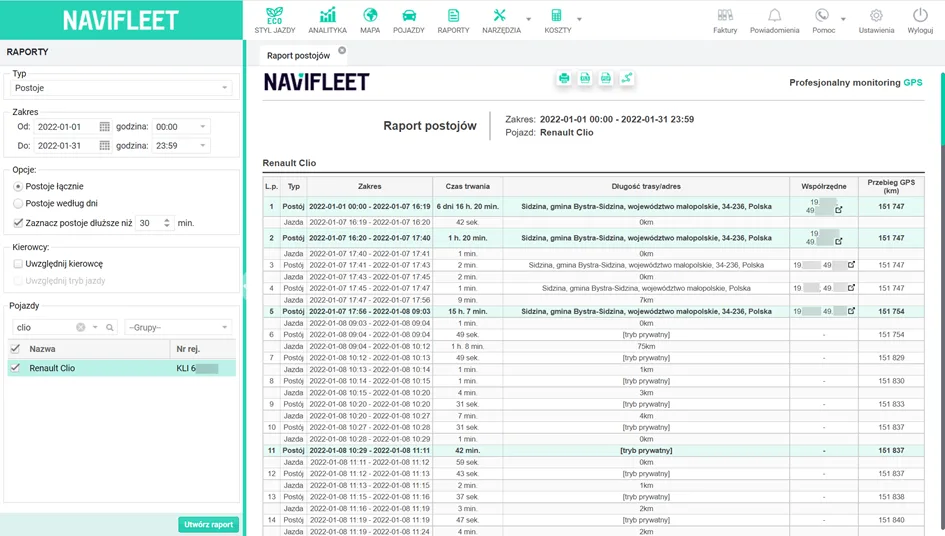945x536 pixels.
Task: Open search options arrow in vehicle filter
Action: pyautogui.click(x=95, y=327)
